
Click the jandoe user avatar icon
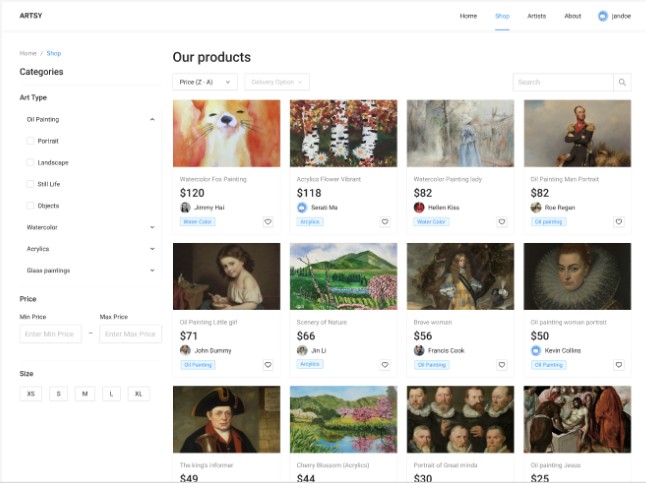click(603, 16)
